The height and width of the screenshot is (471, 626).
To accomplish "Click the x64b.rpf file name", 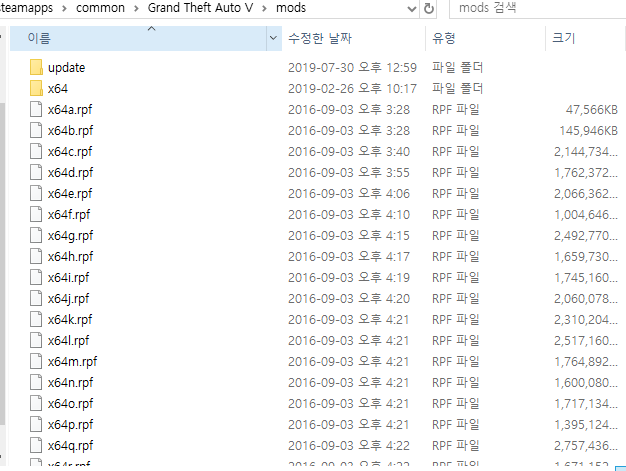I will pos(70,131).
